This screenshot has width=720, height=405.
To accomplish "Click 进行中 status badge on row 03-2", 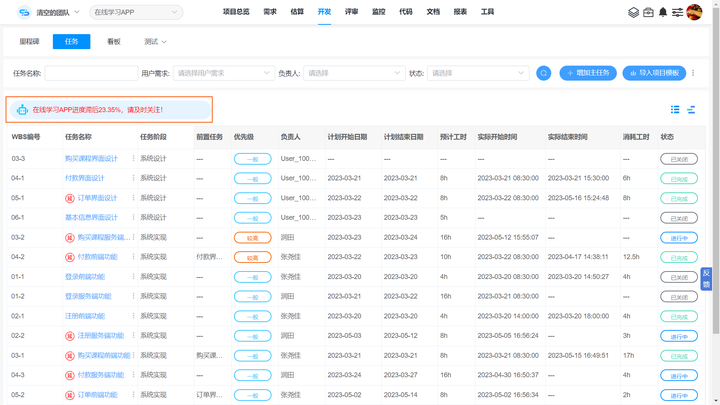I will 679,238.
